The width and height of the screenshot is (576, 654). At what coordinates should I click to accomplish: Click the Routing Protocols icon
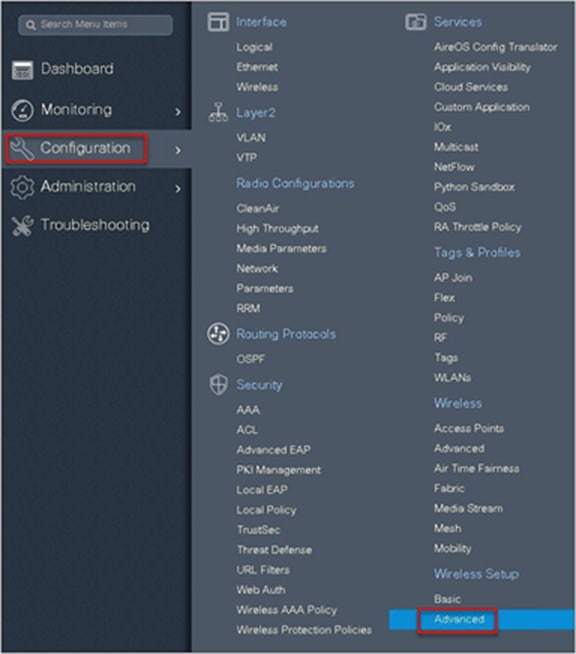pyautogui.click(x=218, y=334)
